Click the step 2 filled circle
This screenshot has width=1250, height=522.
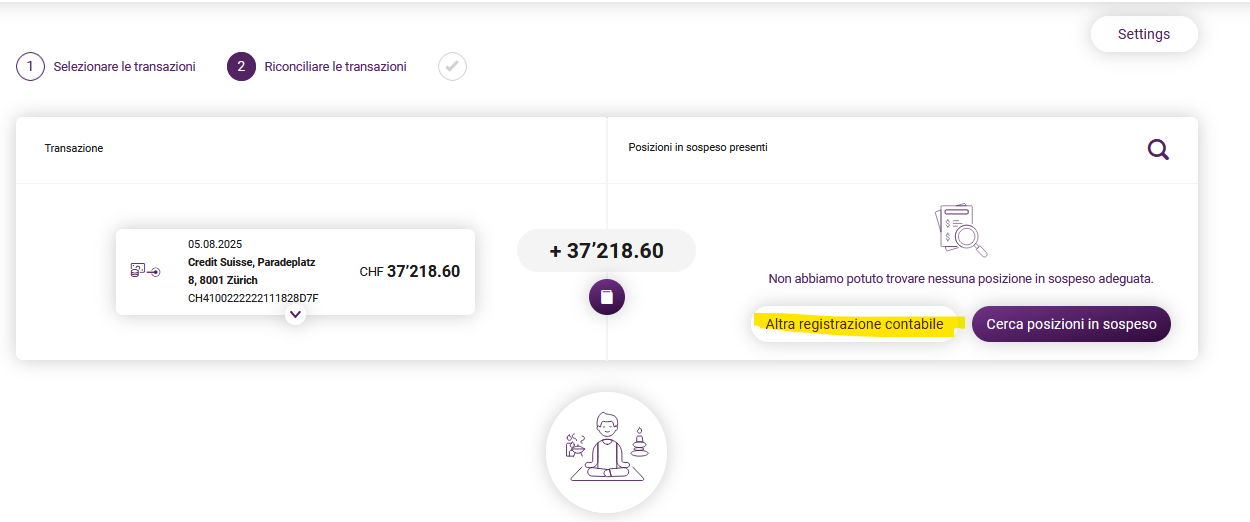point(241,67)
